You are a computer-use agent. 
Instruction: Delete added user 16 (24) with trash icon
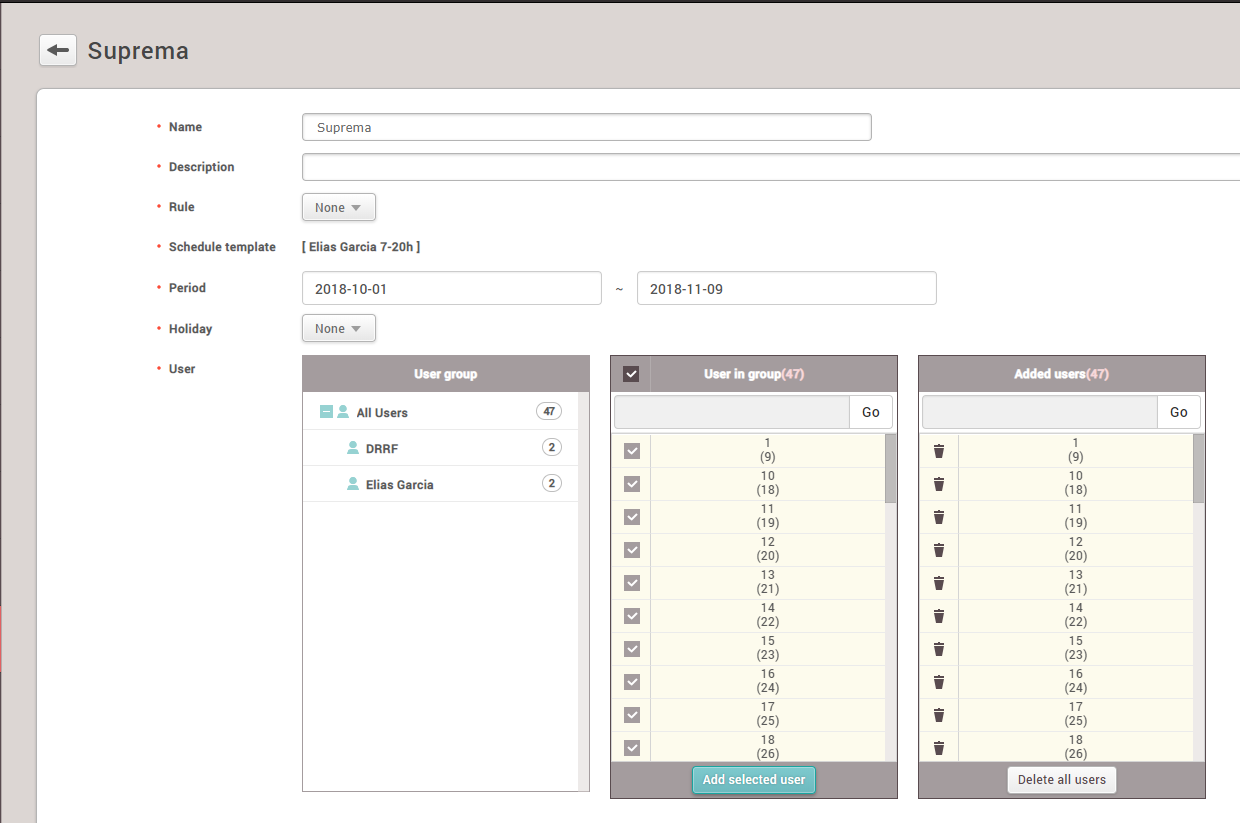[938, 682]
